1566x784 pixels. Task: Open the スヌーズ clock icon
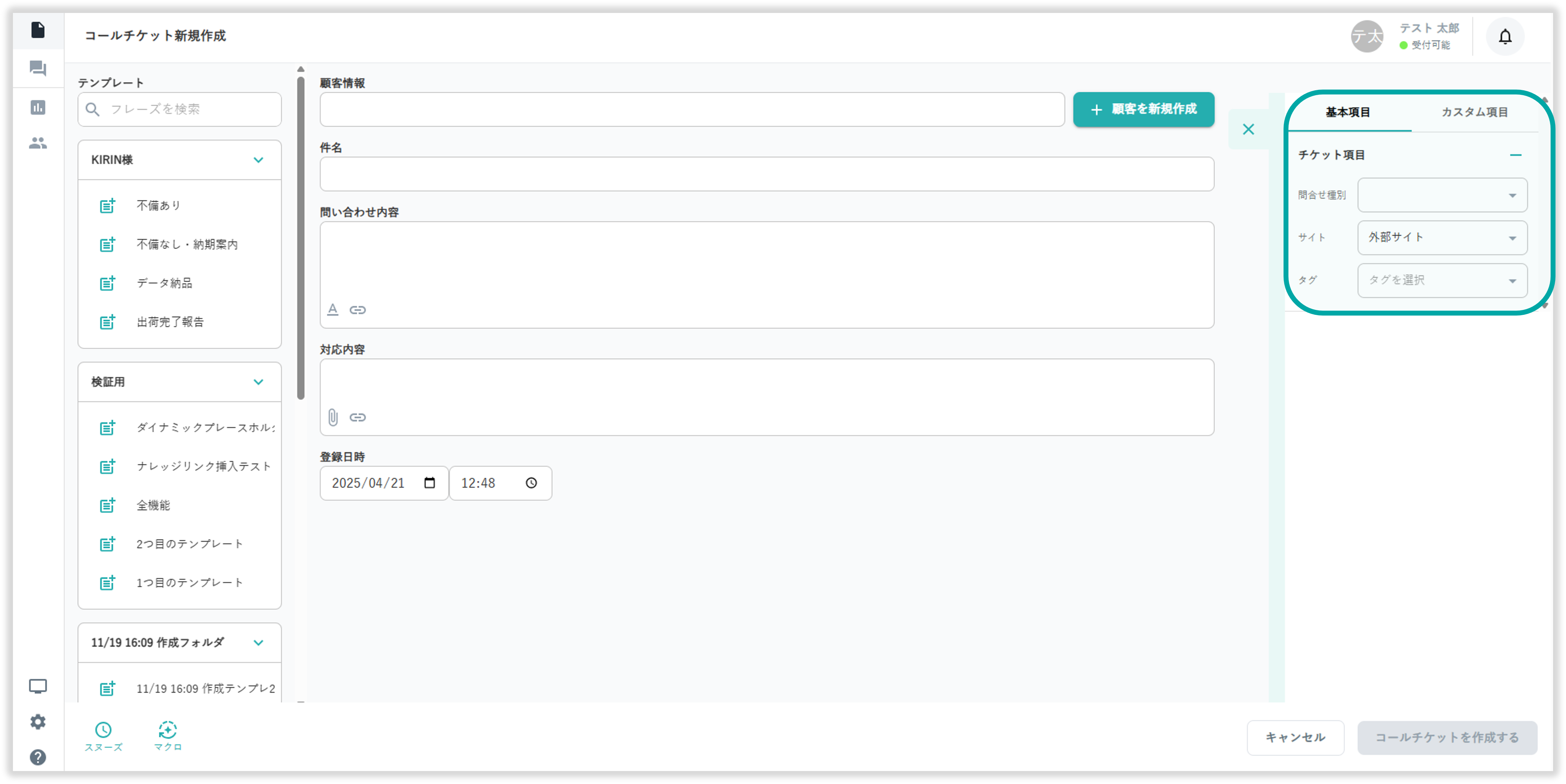103,730
